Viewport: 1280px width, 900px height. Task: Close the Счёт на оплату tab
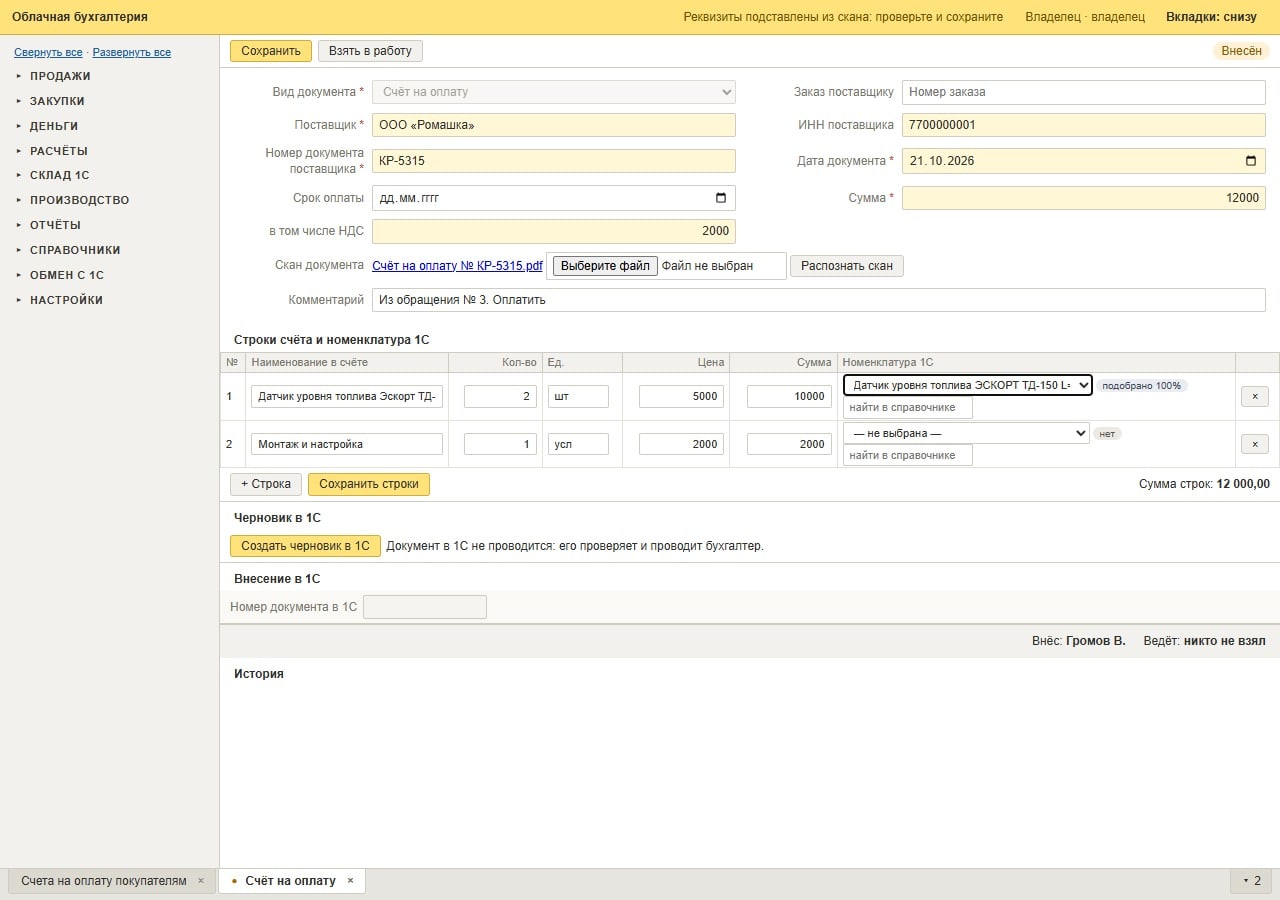[350, 881]
